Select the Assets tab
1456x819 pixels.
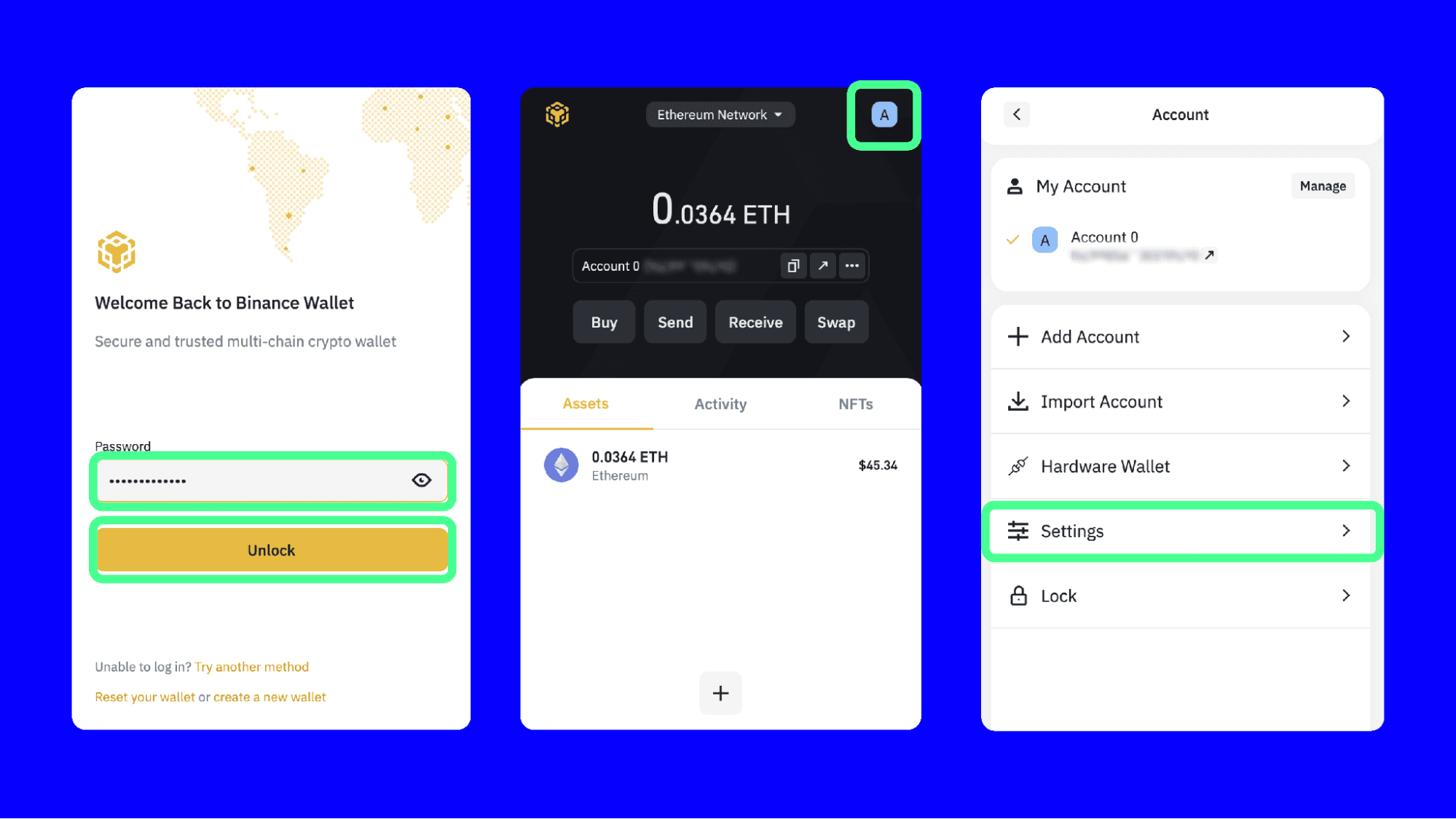[585, 403]
